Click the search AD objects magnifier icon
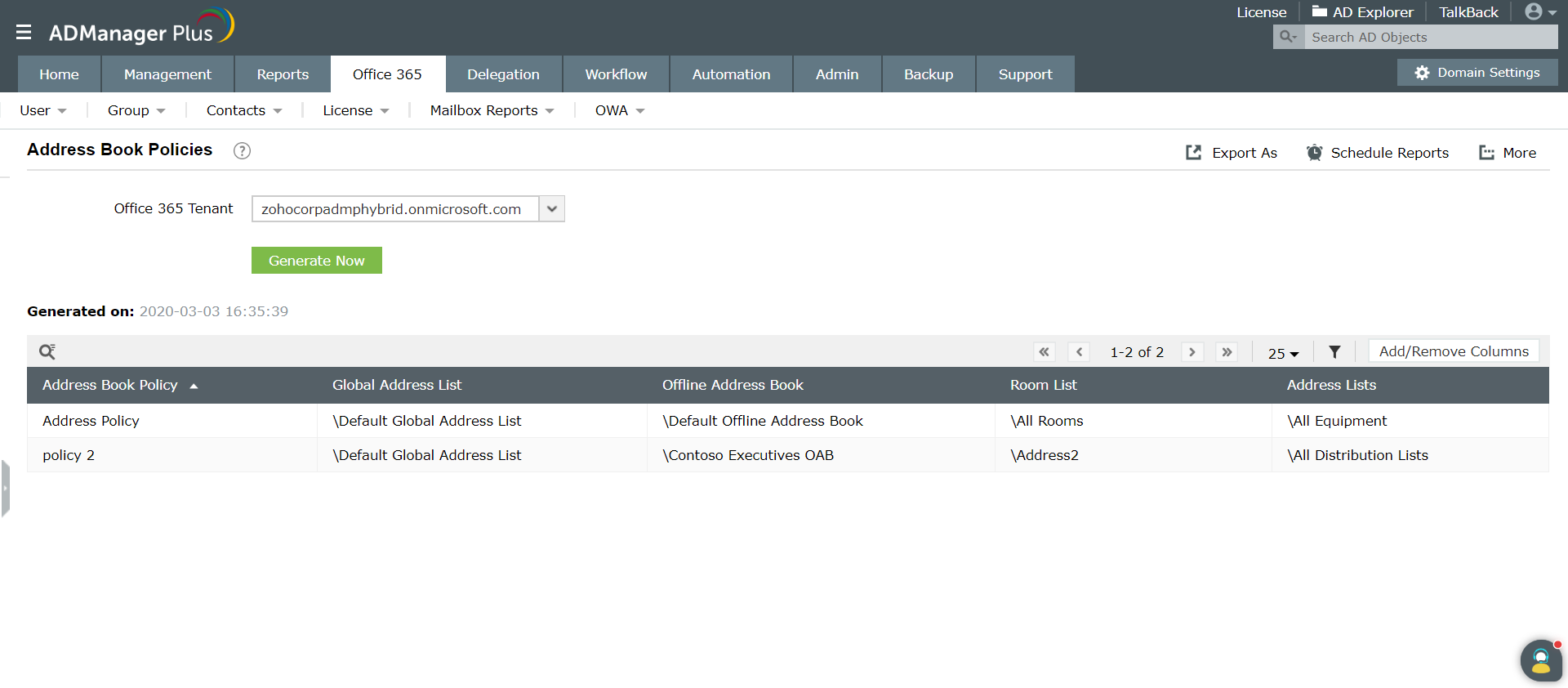Image resolution: width=1568 pixels, height=688 pixels. [x=1288, y=37]
